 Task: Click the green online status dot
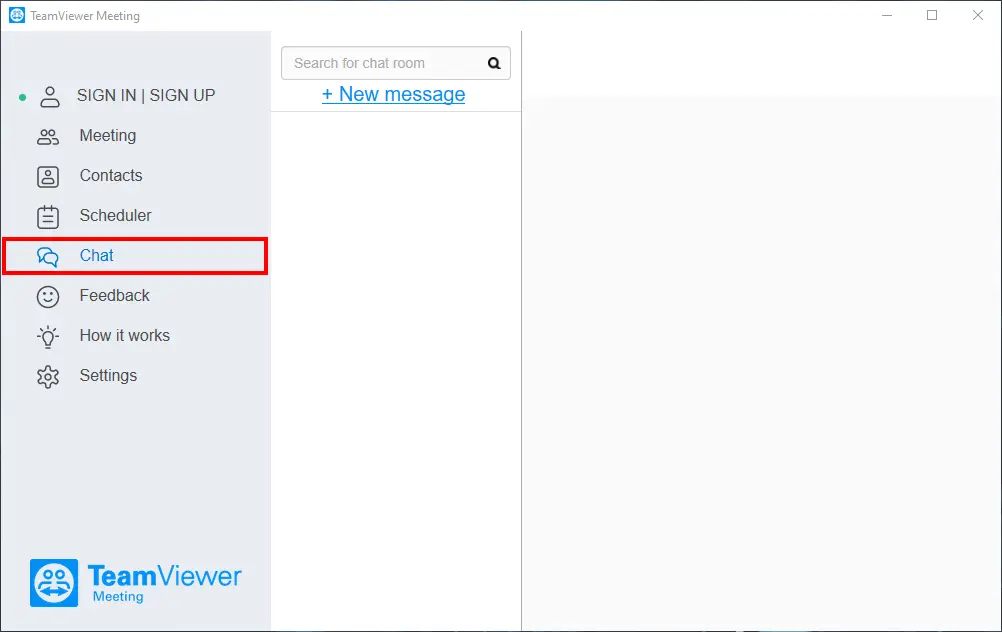coord(22,98)
